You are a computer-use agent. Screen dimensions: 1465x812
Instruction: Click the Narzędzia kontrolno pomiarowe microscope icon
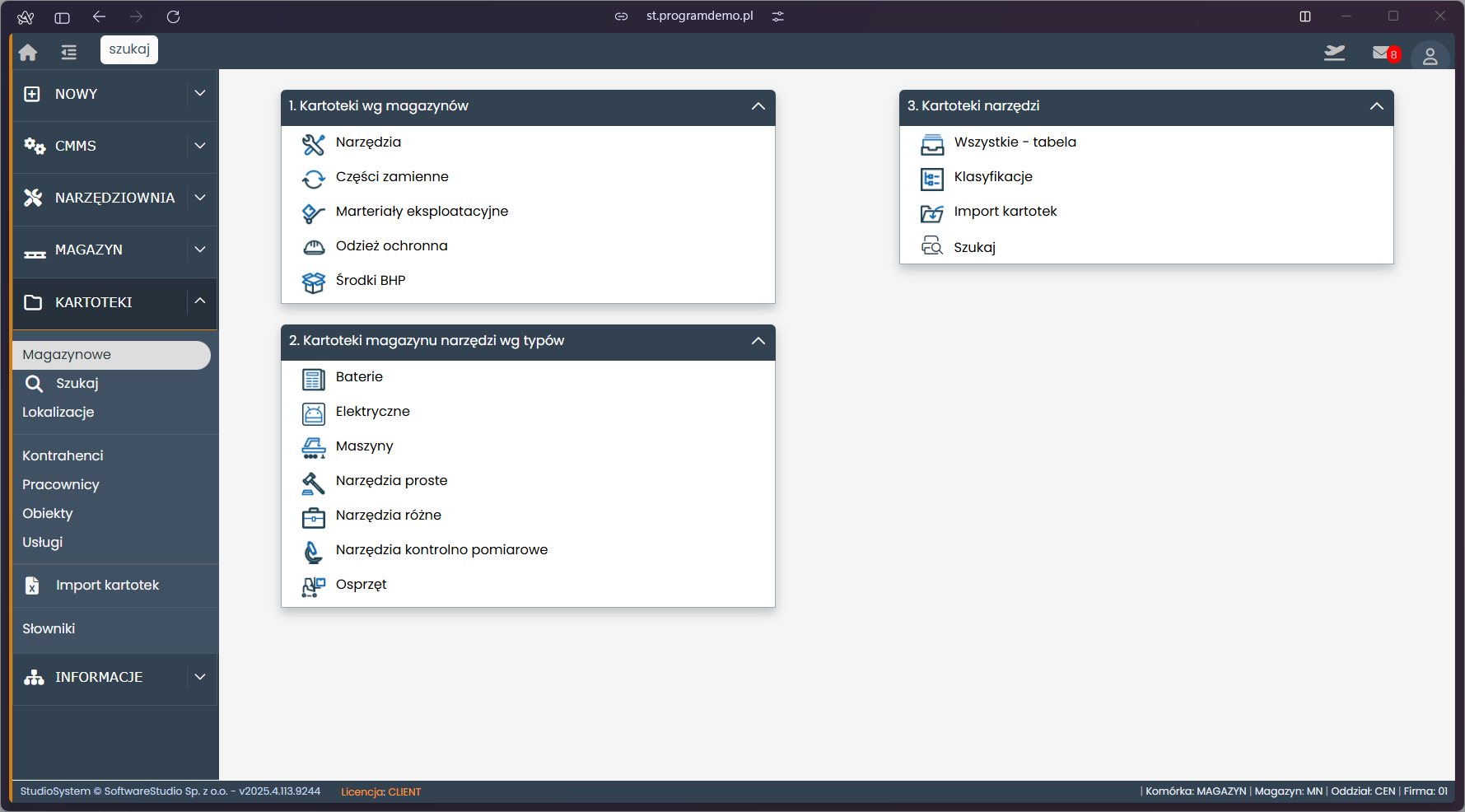point(313,552)
